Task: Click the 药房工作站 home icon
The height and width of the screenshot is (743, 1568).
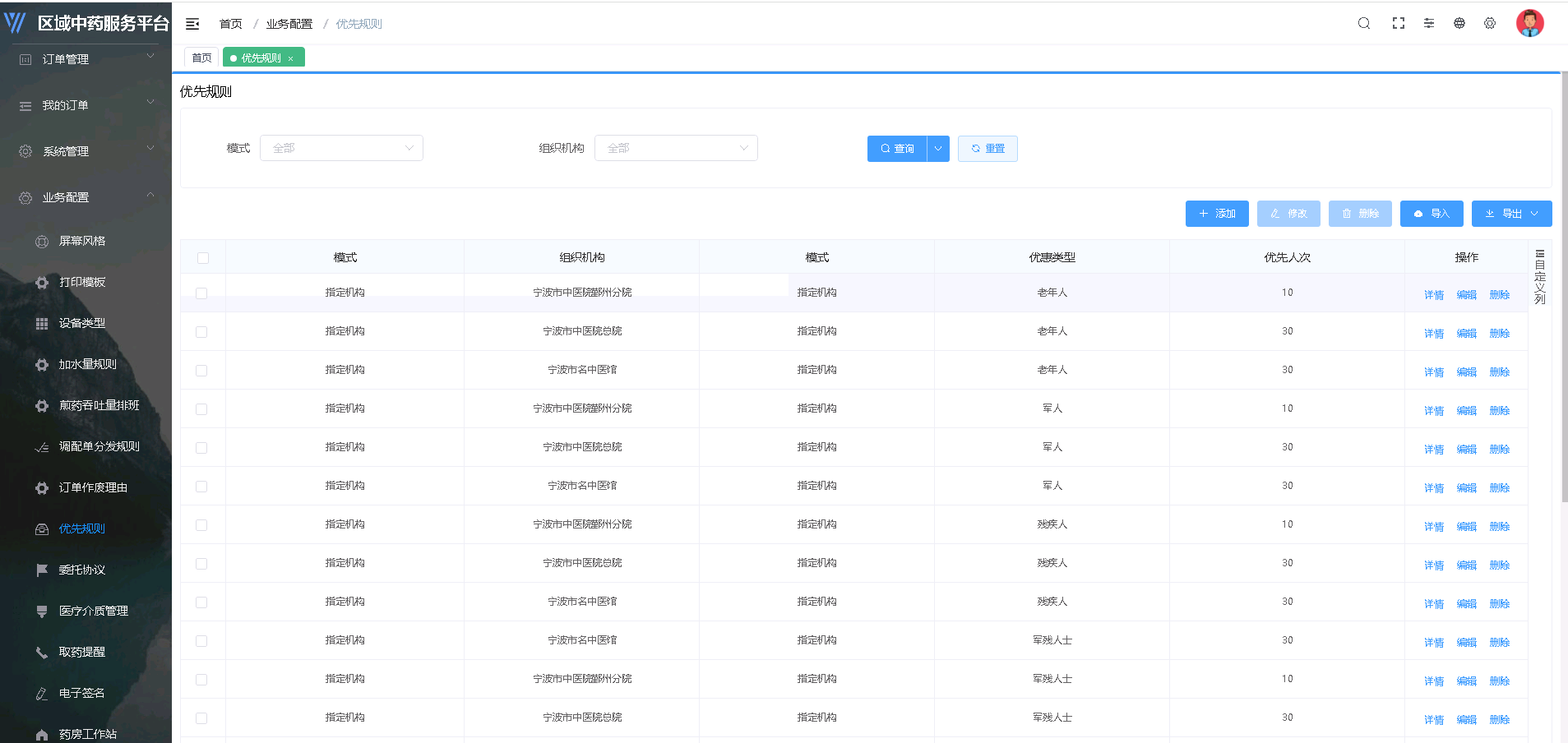Action: pyautogui.click(x=42, y=734)
